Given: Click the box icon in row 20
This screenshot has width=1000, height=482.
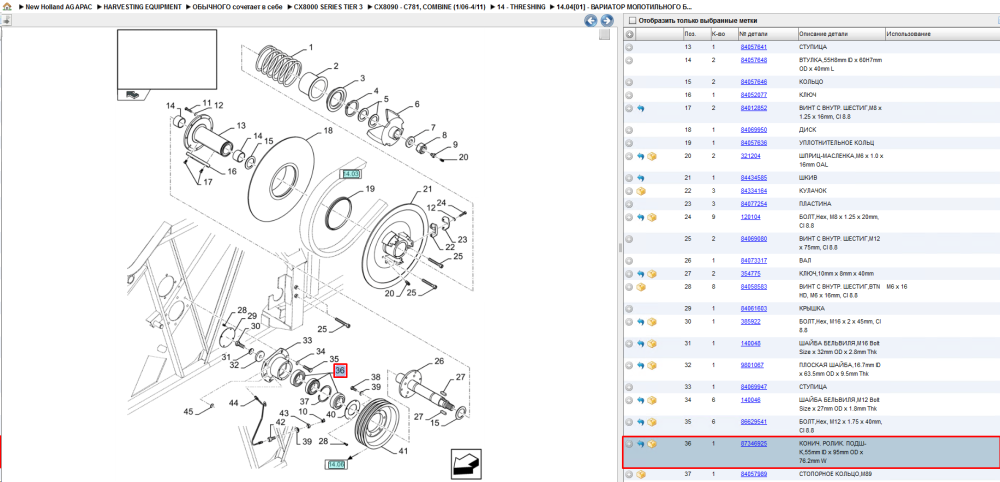Looking at the screenshot, I should (x=652, y=156).
